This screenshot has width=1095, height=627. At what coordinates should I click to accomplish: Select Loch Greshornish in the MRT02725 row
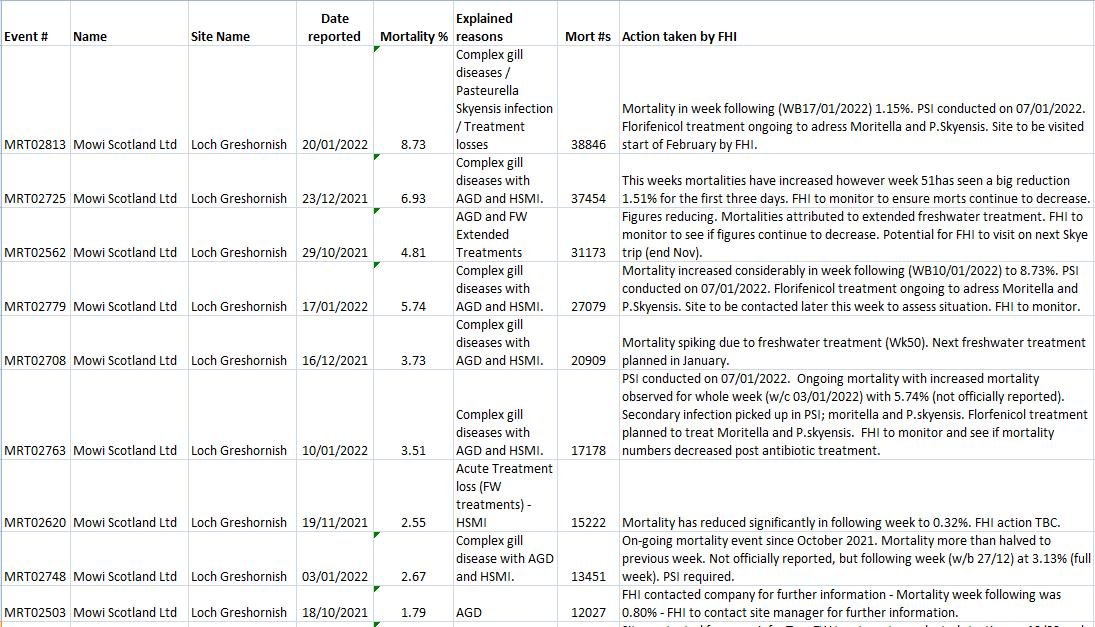tap(237, 198)
